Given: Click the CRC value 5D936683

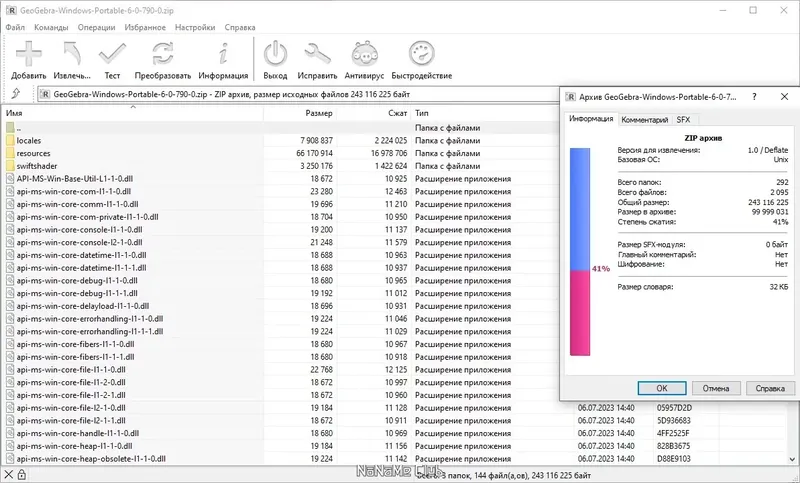Looking at the screenshot, I should click(673, 421).
